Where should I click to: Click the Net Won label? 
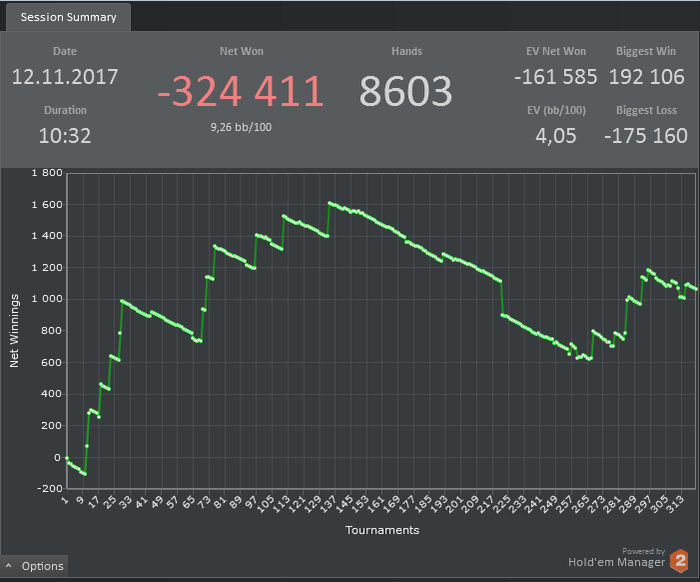pyautogui.click(x=241, y=51)
